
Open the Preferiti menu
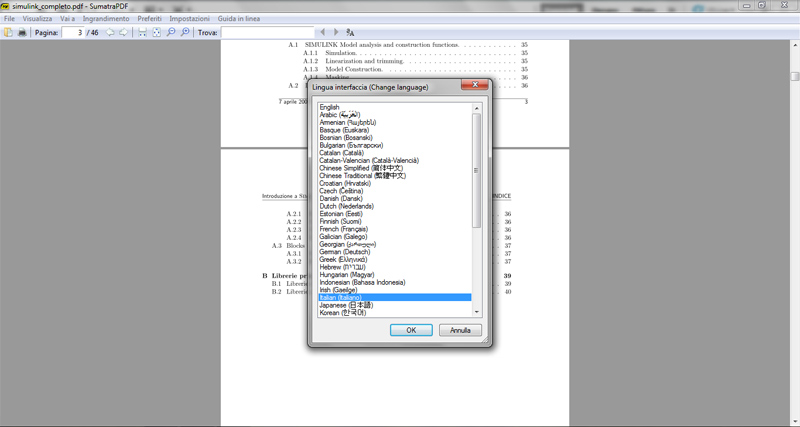(149, 18)
